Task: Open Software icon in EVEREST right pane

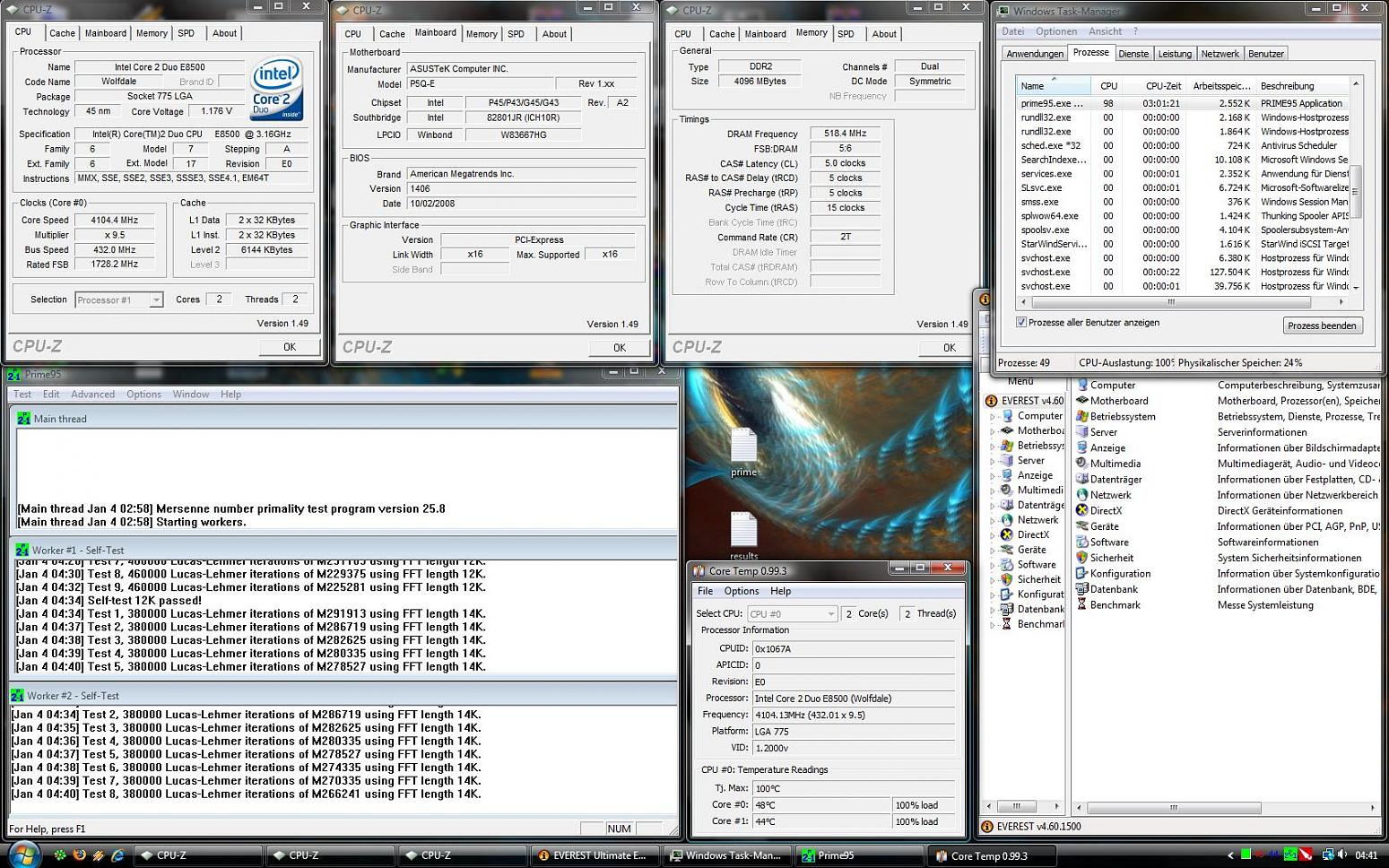Action: pos(1081,542)
